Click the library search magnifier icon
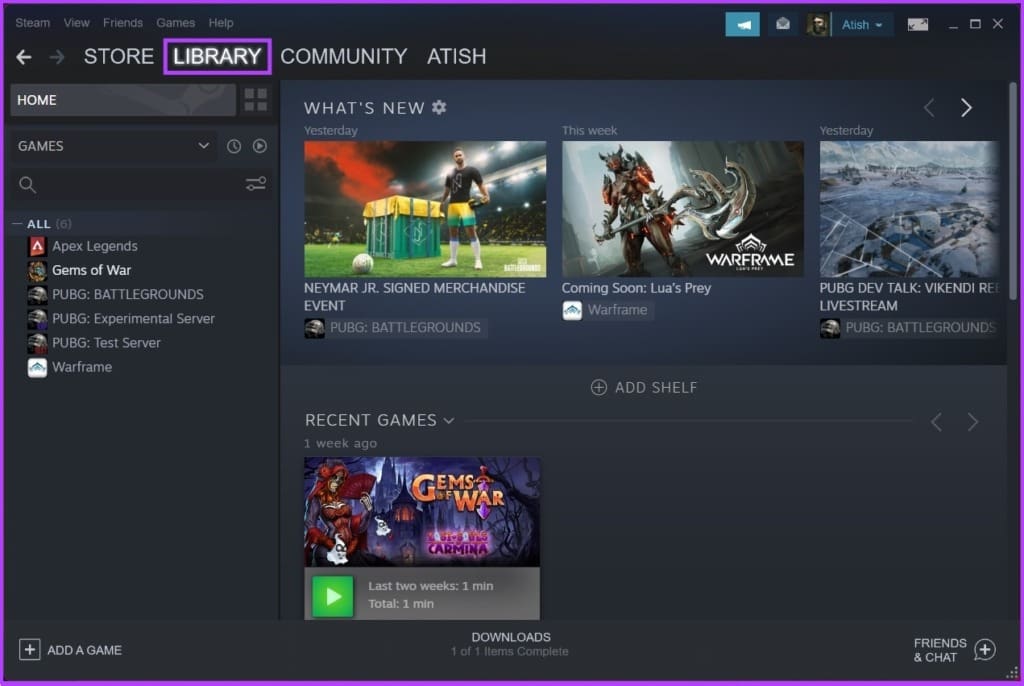 coord(27,185)
